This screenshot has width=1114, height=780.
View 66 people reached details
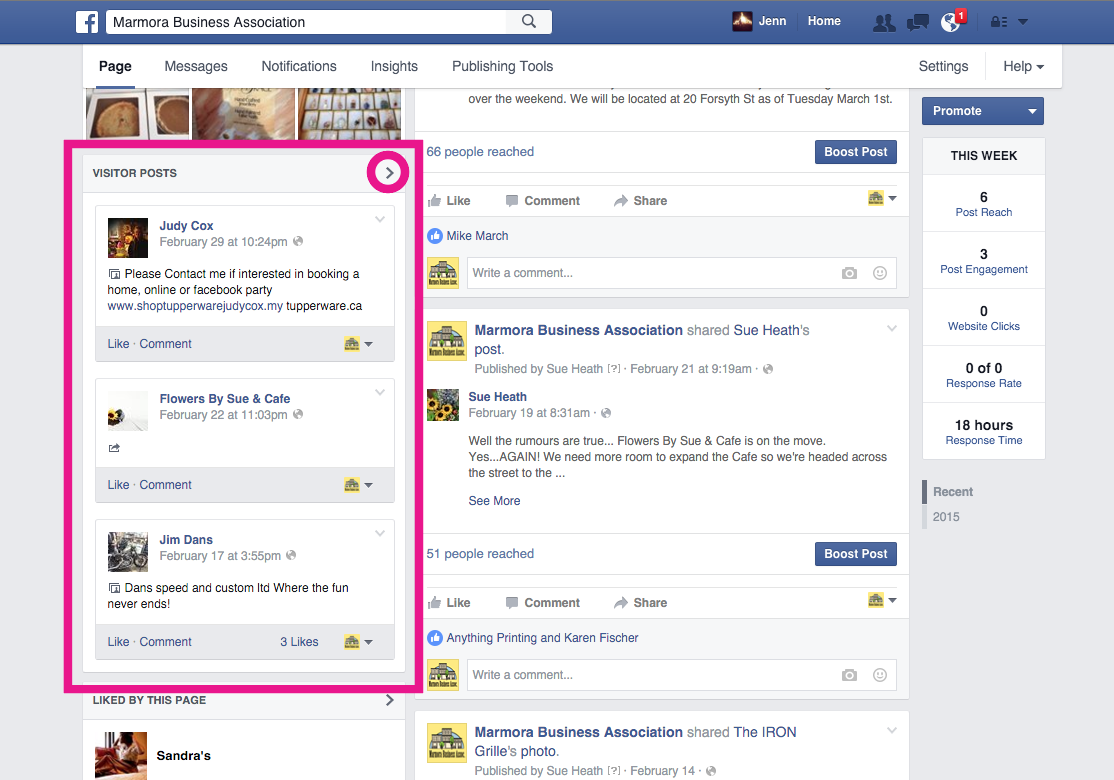[480, 152]
